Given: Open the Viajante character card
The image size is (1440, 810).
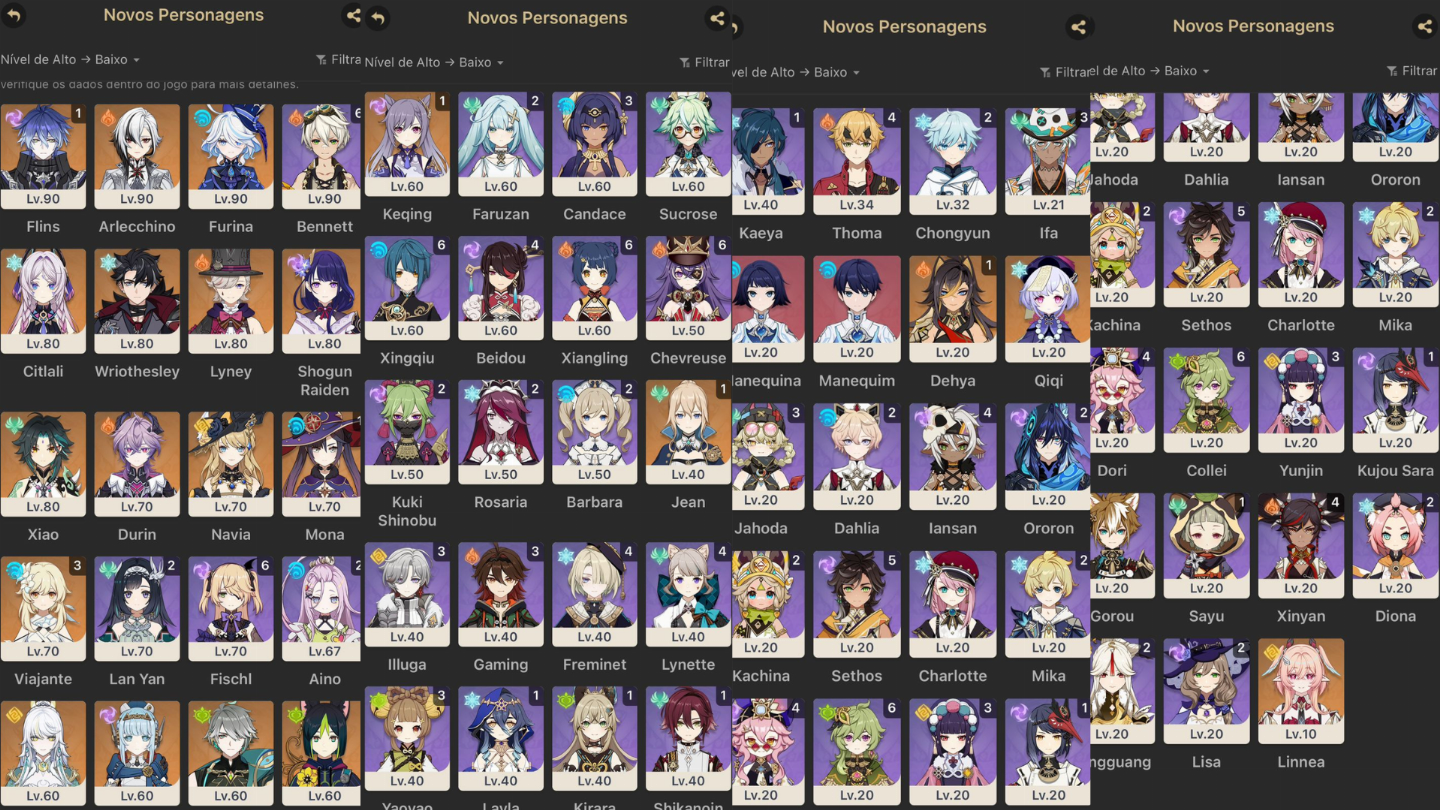Looking at the screenshot, I should (43, 608).
